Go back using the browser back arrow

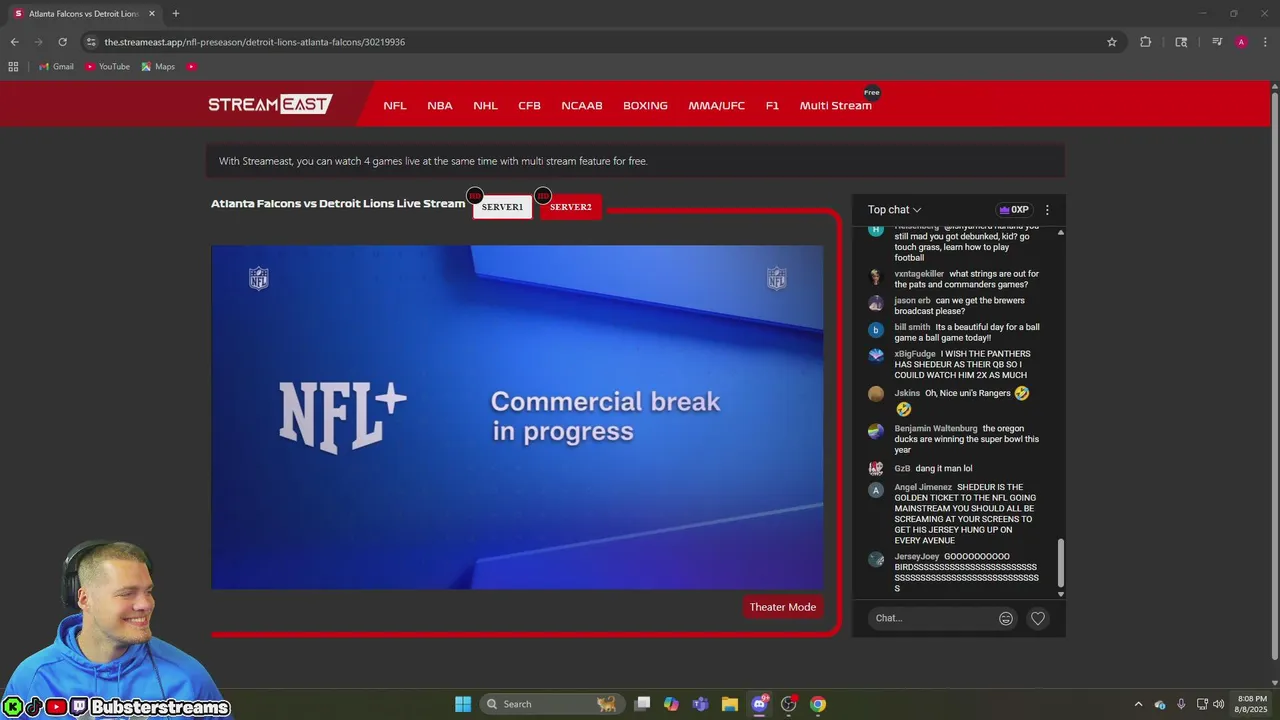point(14,42)
